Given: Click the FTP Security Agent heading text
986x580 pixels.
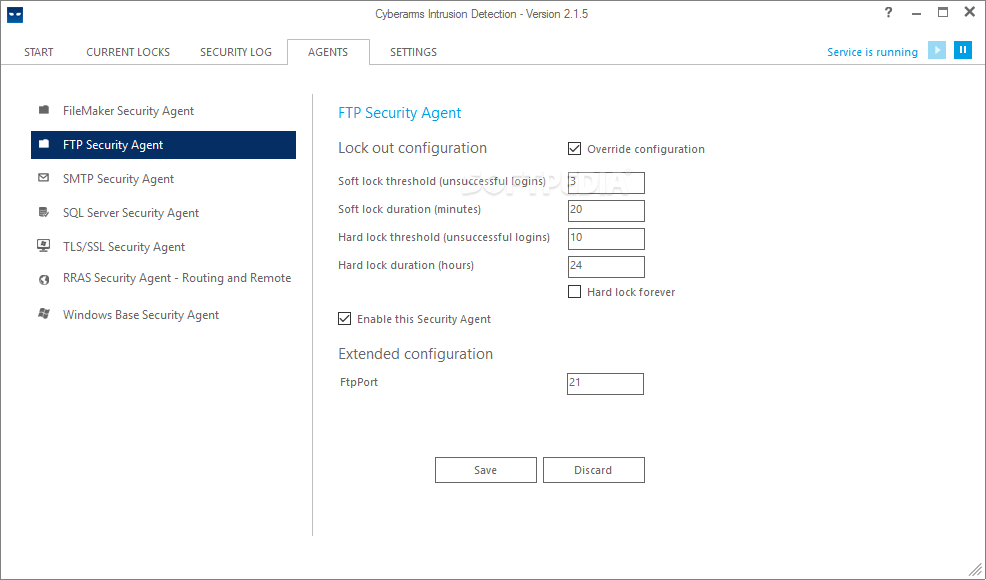Looking at the screenshot, I should (x=399, y=113).
